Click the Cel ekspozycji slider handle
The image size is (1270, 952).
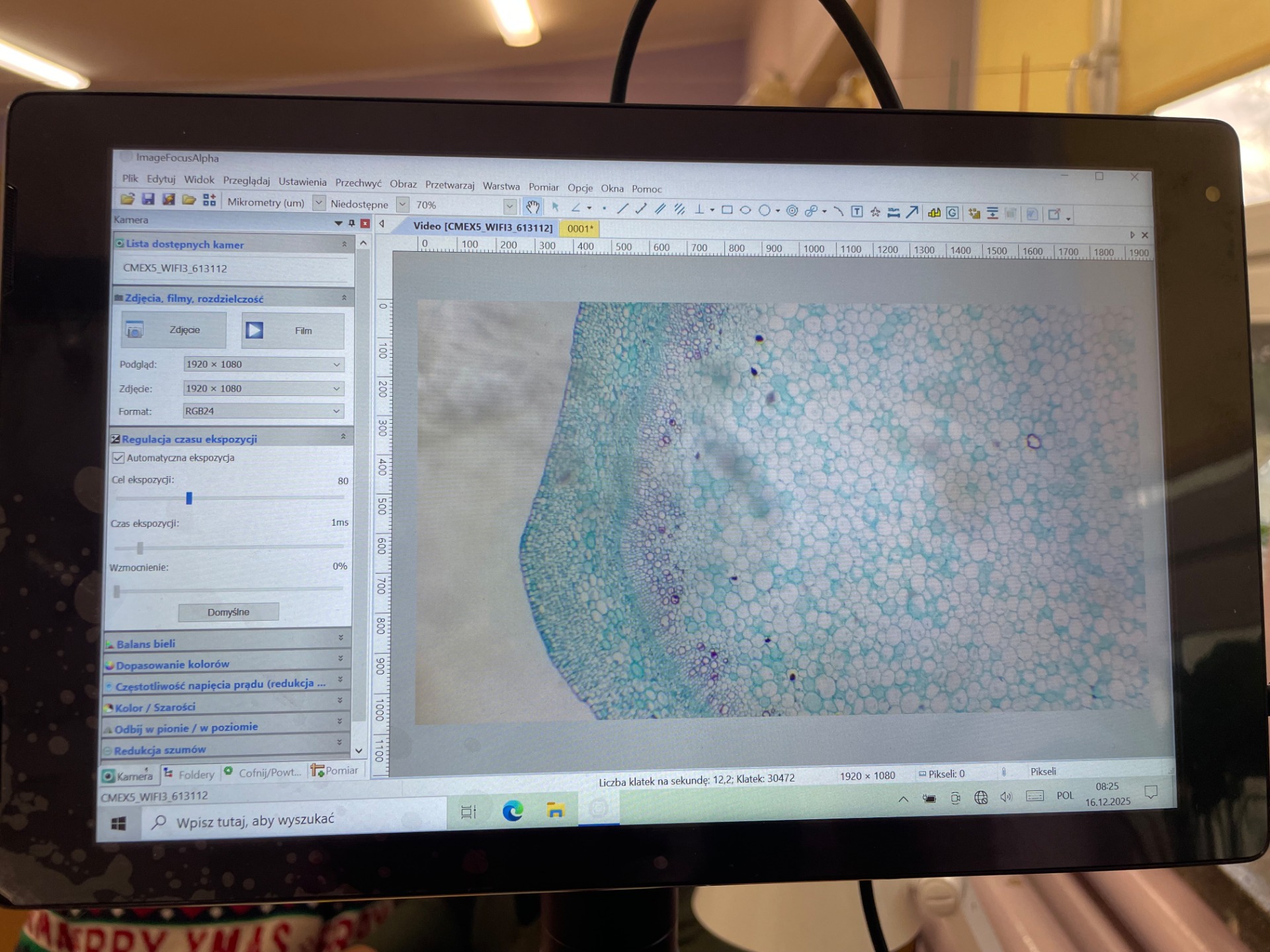[189, 498]
